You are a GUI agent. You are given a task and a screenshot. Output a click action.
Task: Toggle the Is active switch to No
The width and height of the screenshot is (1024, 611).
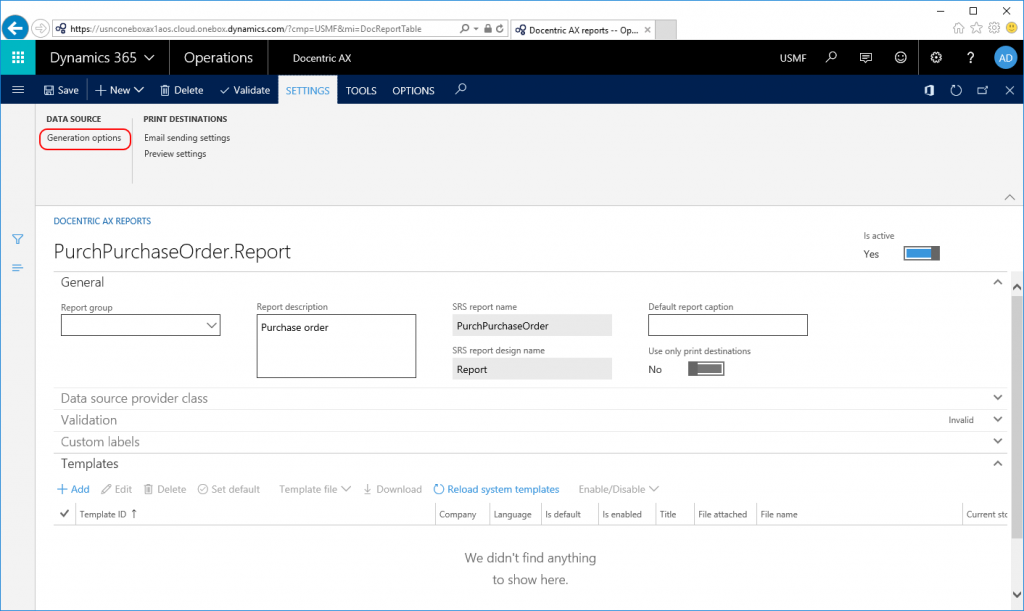pos(920,253)
